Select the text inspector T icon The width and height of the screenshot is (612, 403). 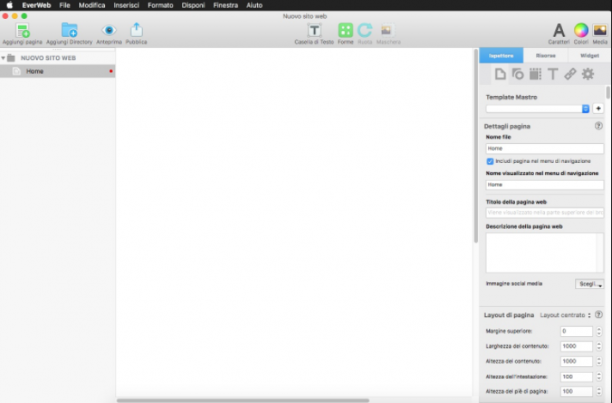pyautogui.click(x=553, y=74)
